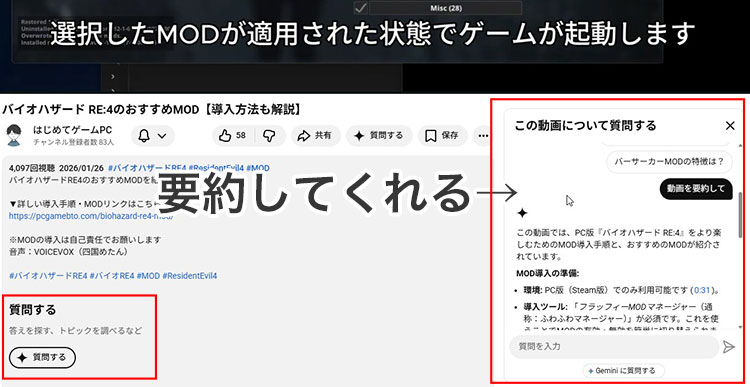Click the この動画について質問する panel title
The height and width of the screenshot is (387, 750).
(x=585, y=126)
